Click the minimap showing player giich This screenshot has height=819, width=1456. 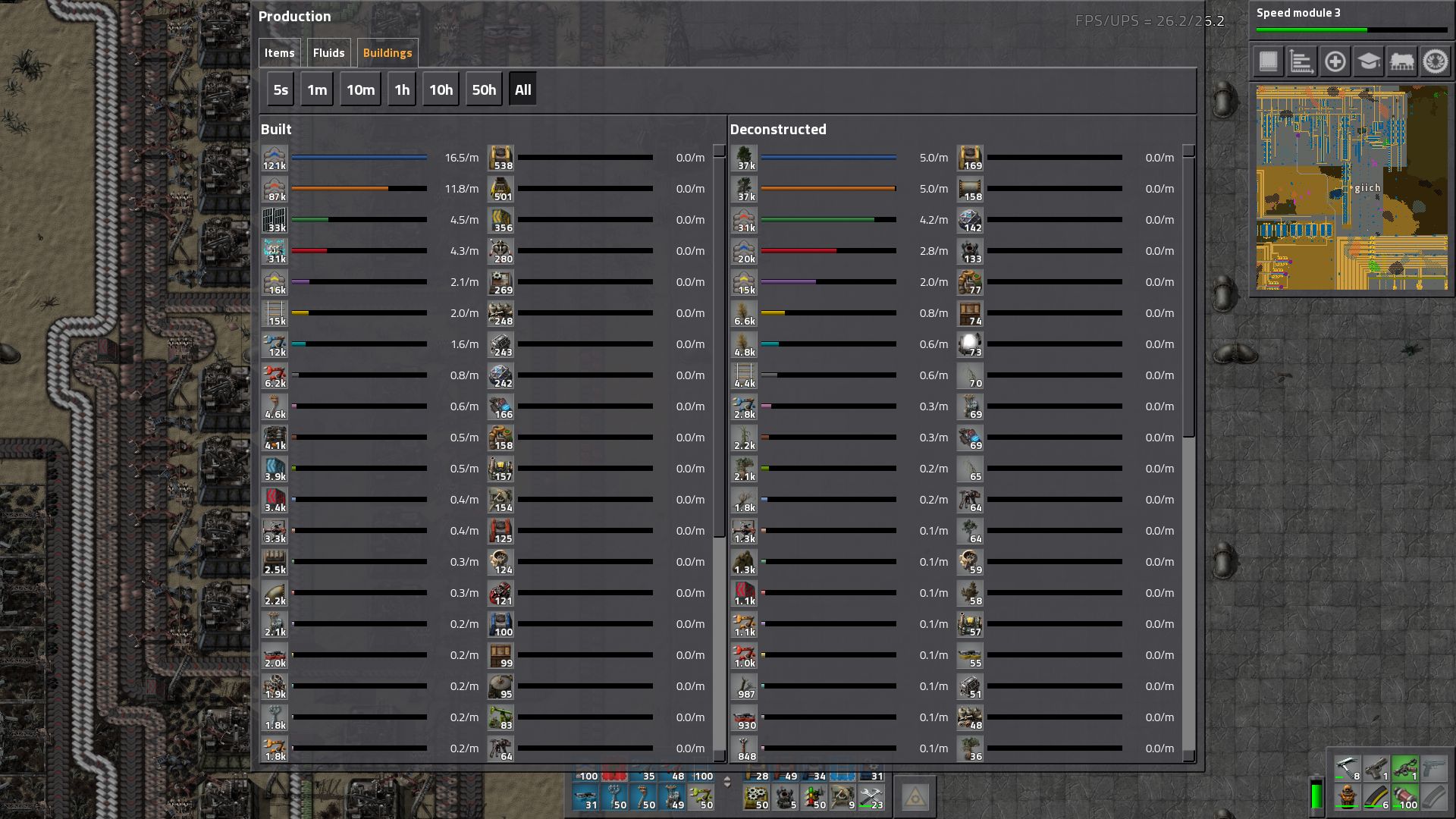(1352, 188)
